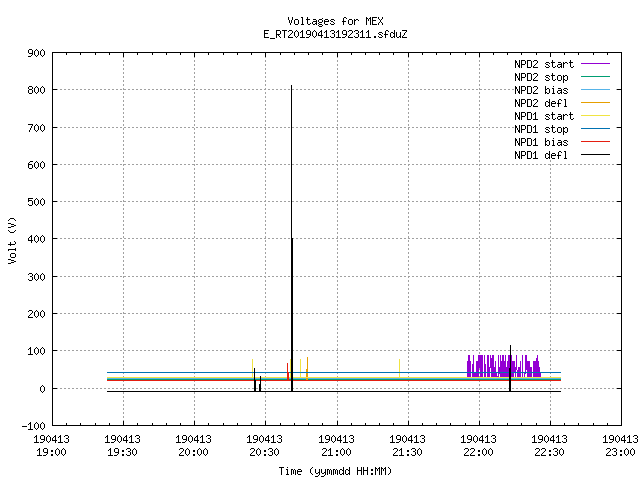
Task: Click the purple NPD2 start burst after 22:00
Action: click(504, 366)
